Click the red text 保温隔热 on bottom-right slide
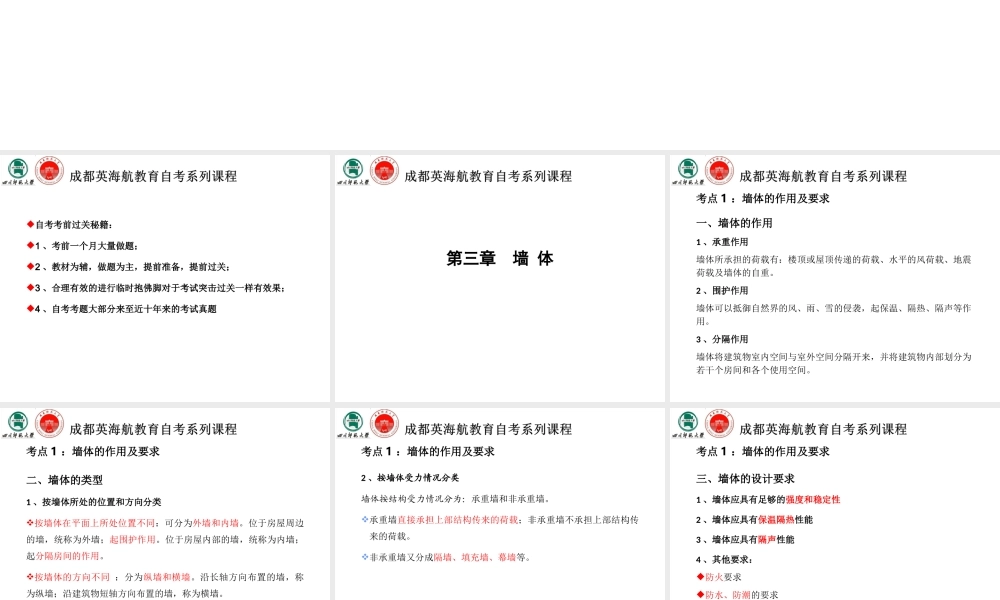 pyautogui.click(x=775, y=518)
